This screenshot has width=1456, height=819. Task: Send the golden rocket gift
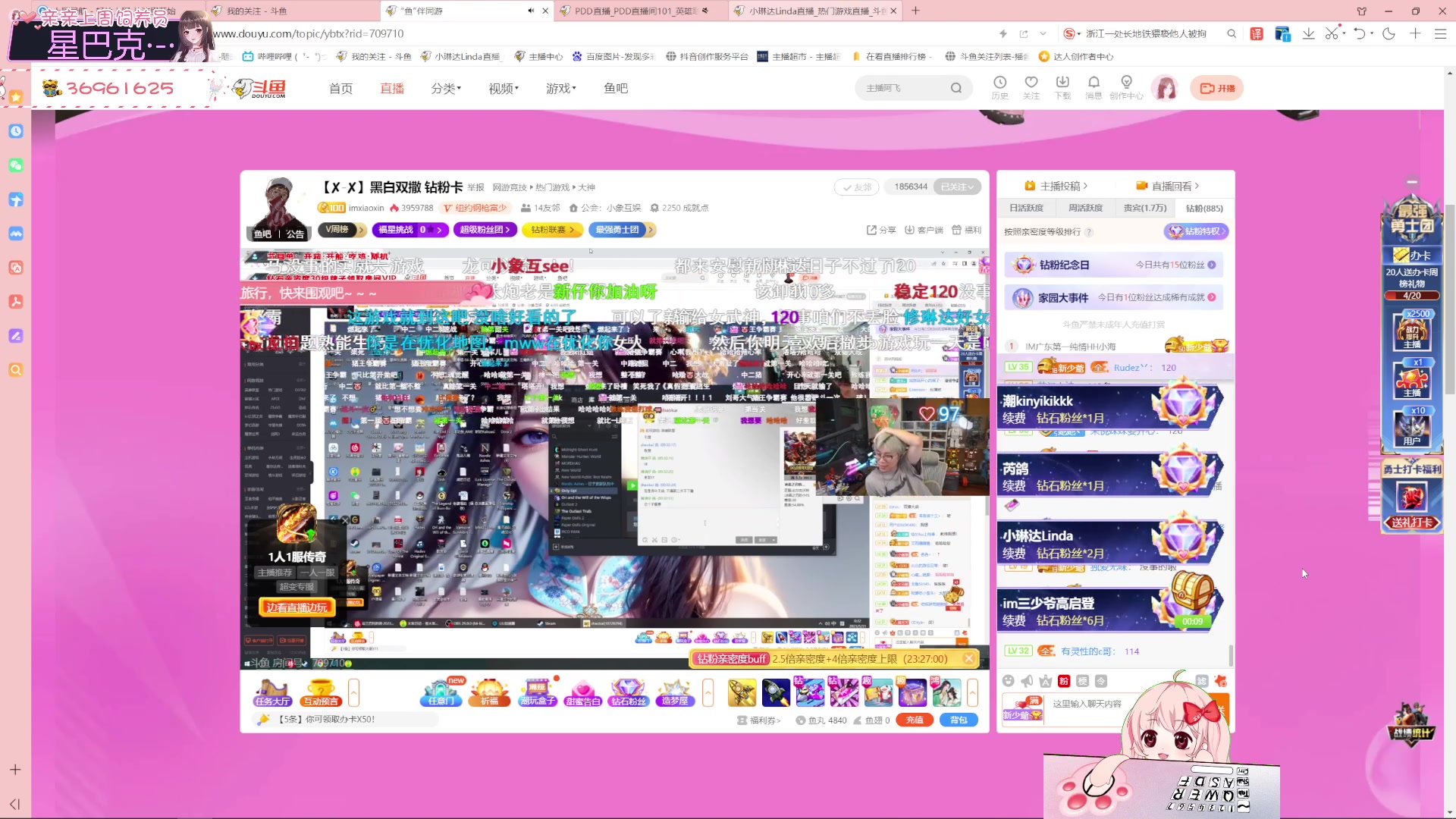pyautogui.click(x=742, y=692)
